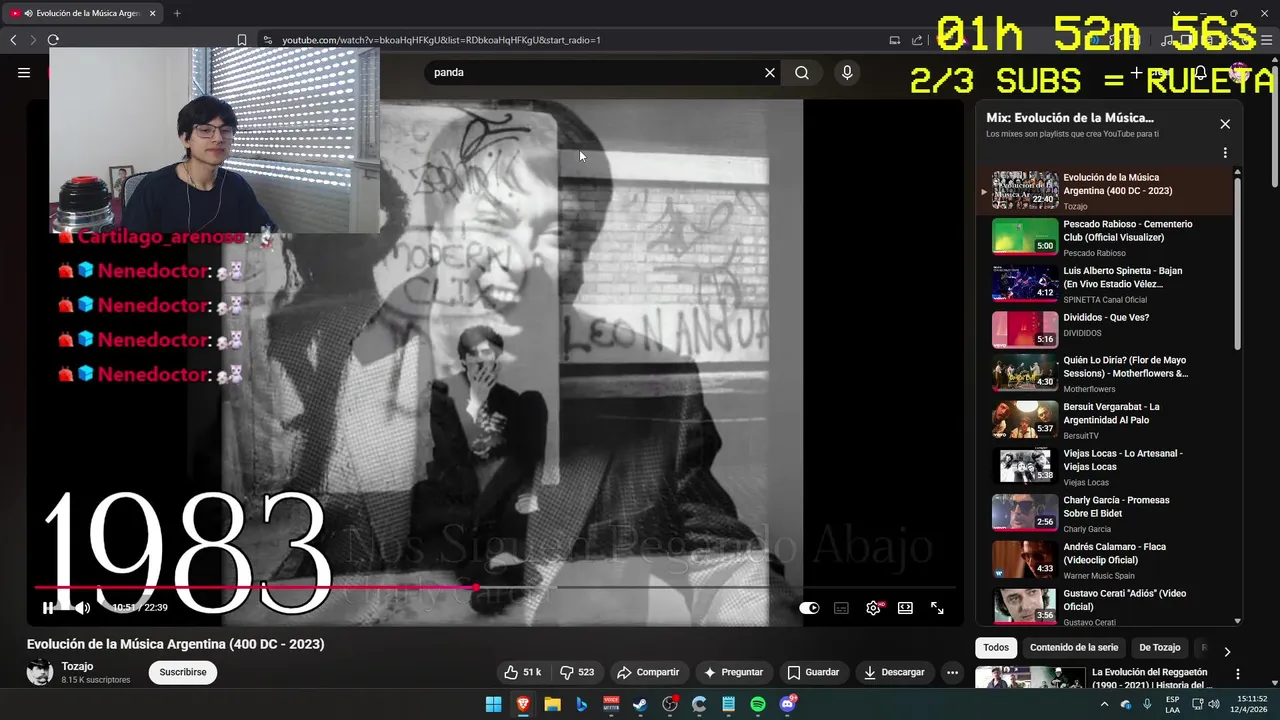Open the YouTube hamburger guide menu
The width and height of the screenshot is (1280, 720).
click(24, 72)
